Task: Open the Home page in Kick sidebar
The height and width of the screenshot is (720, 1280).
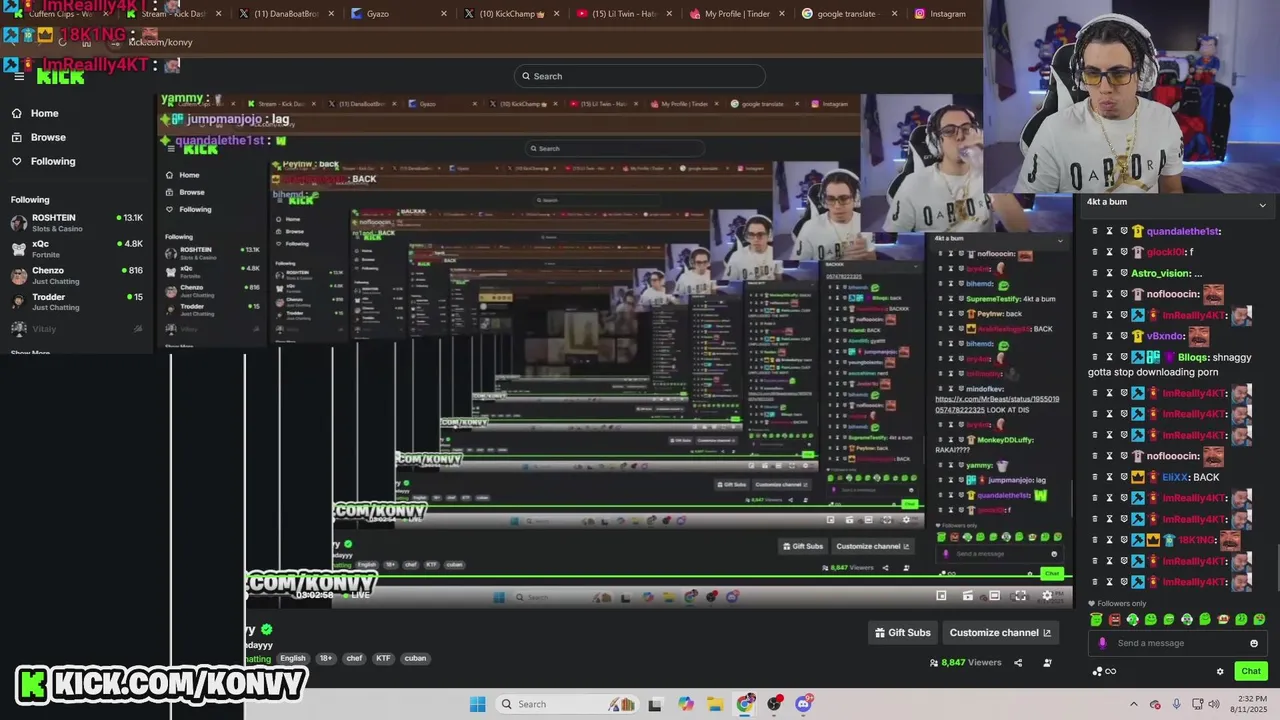Action: click(44, 113)
